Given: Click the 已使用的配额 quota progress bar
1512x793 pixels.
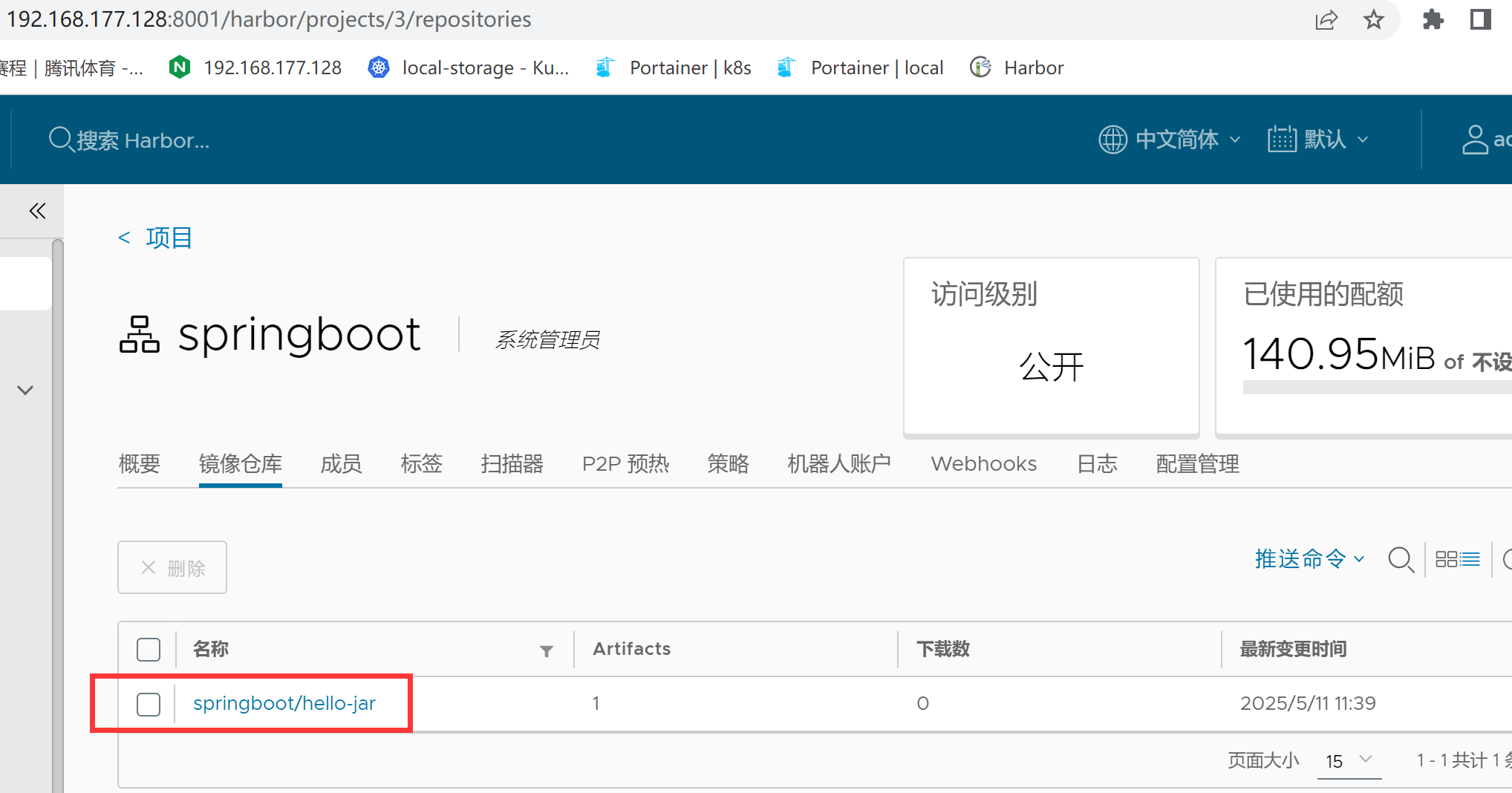Looking at the screenshot, I should click(1378, 387).
